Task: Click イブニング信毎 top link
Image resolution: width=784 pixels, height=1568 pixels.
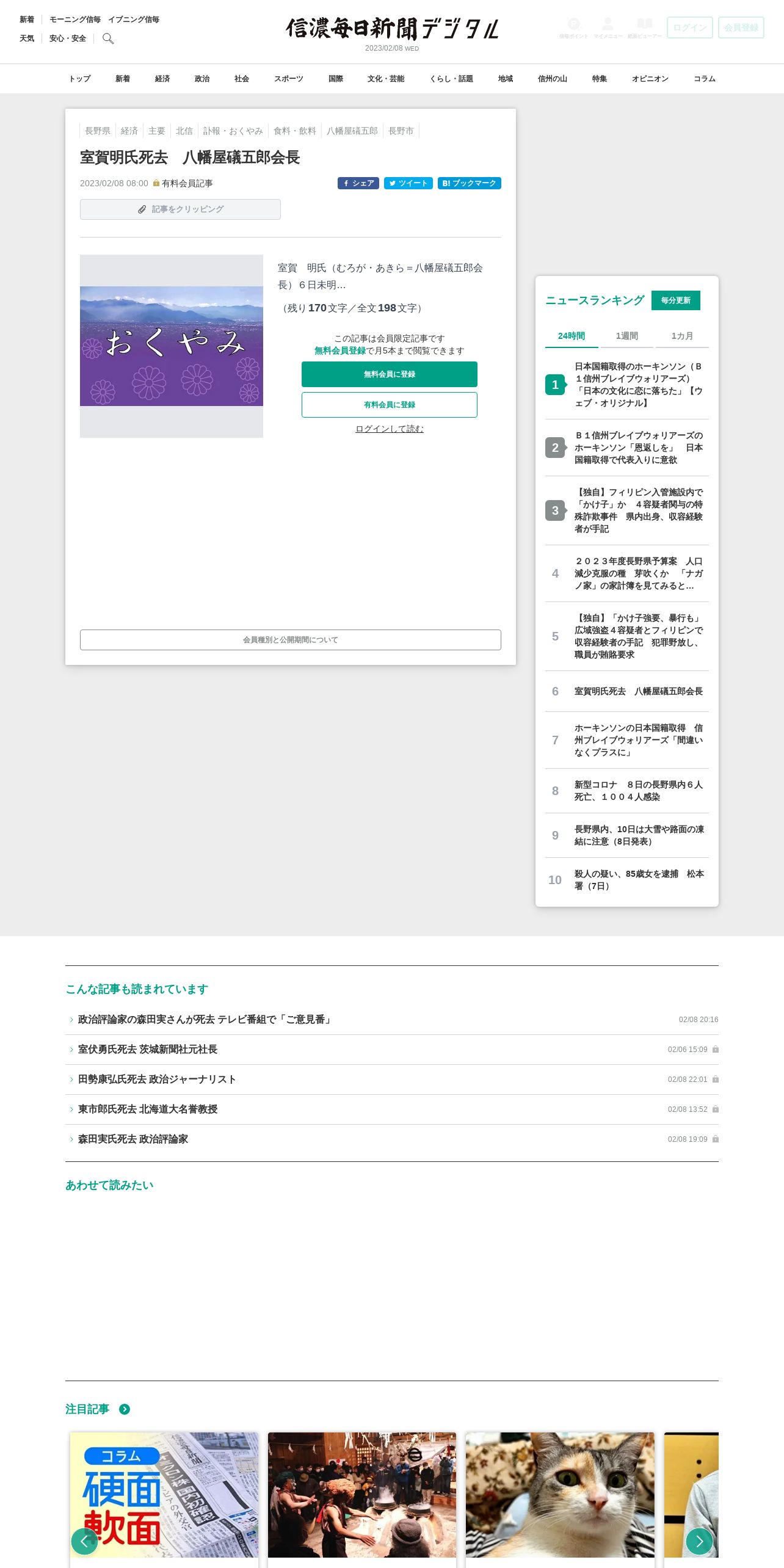Action: (134, 20)
